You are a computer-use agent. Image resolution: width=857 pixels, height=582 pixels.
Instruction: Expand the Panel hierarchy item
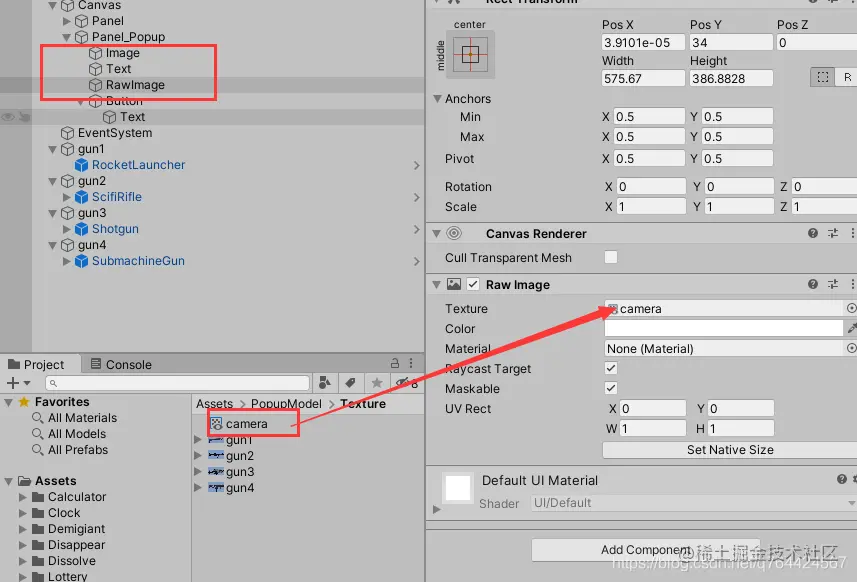[x=67, y=21]
